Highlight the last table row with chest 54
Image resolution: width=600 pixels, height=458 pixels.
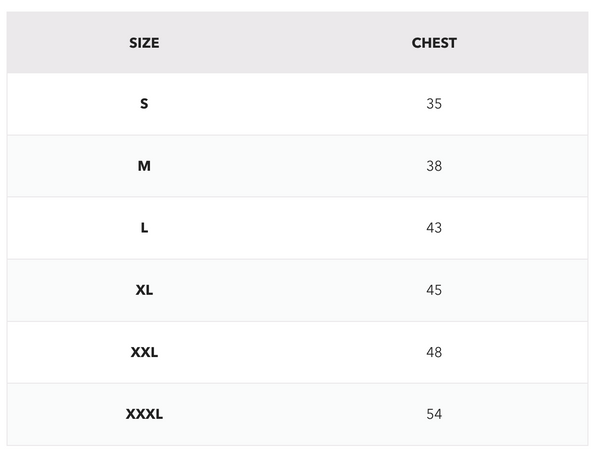point(290,414)
